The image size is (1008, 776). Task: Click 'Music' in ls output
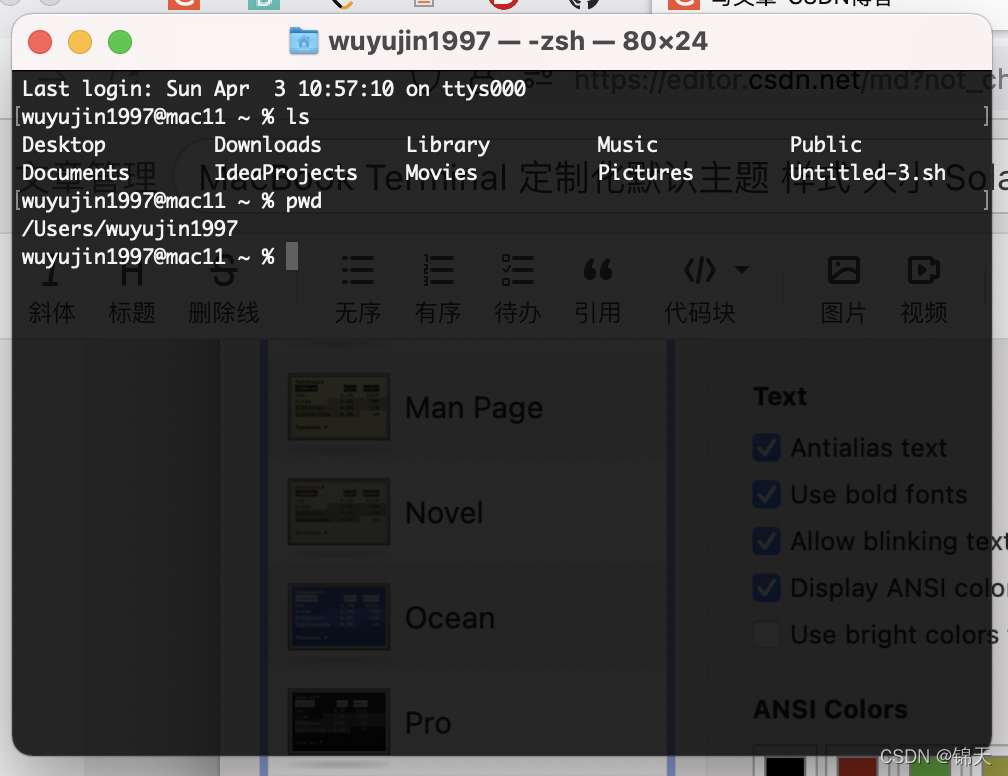pyautogui.click(x=627, y=145)
